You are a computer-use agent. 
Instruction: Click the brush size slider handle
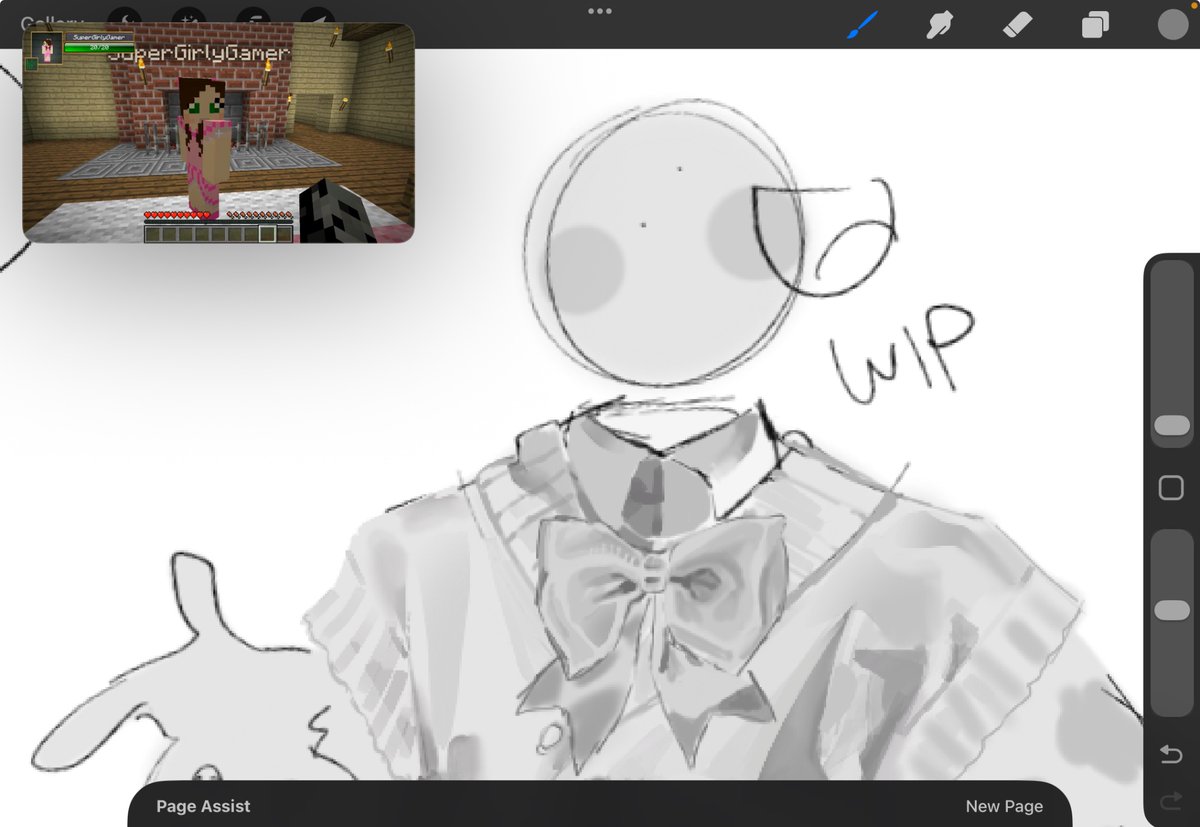tap(1172, 425)
